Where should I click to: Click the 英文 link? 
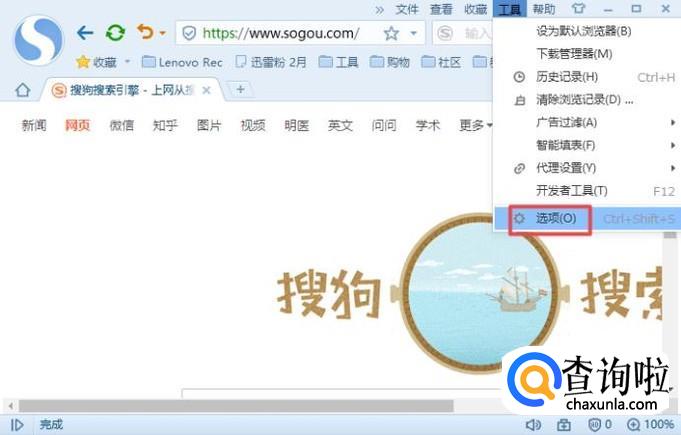click(x=340, y=125)
